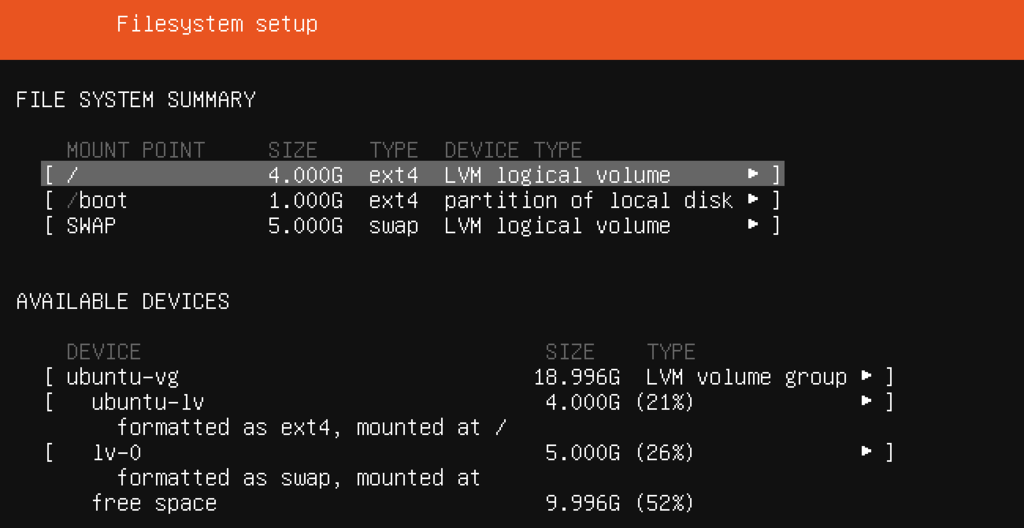The image size is (1024, 528).
Task: Select the lv-0 logical volume entry
Action: pos(116,452)
